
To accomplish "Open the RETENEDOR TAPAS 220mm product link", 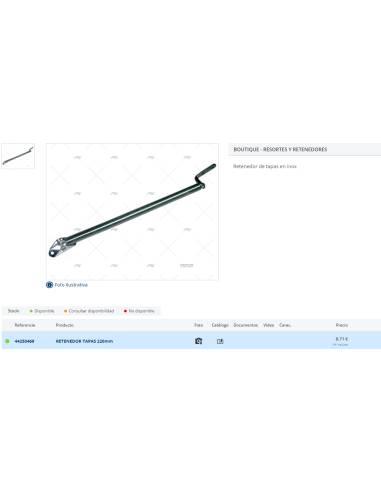I will pos(84,341).
